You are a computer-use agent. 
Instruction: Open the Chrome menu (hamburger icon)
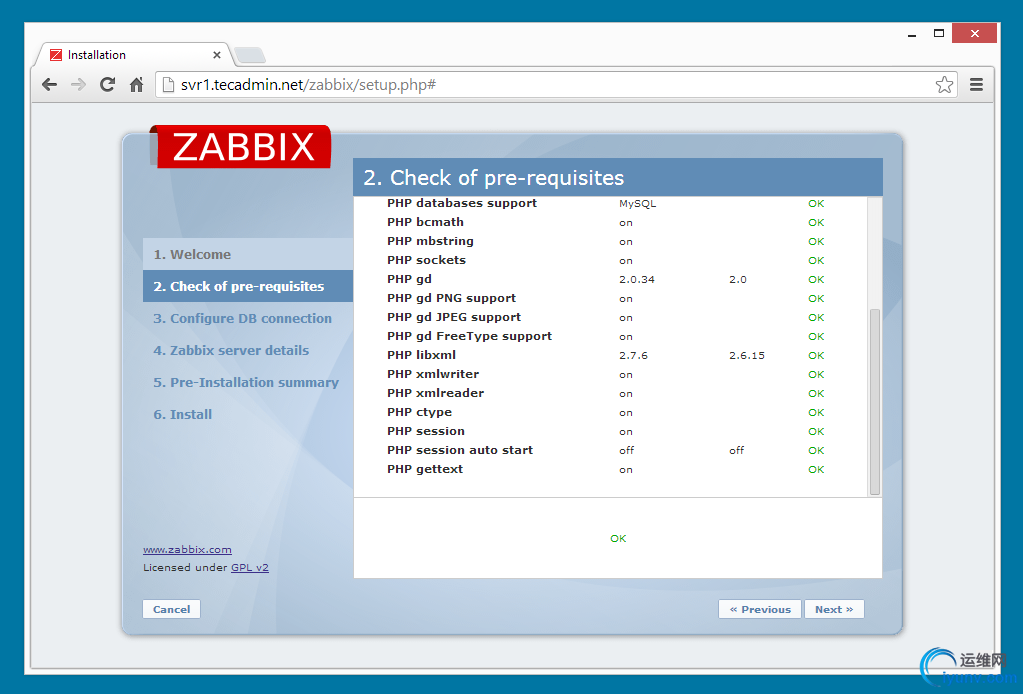(x=976, y=84)
